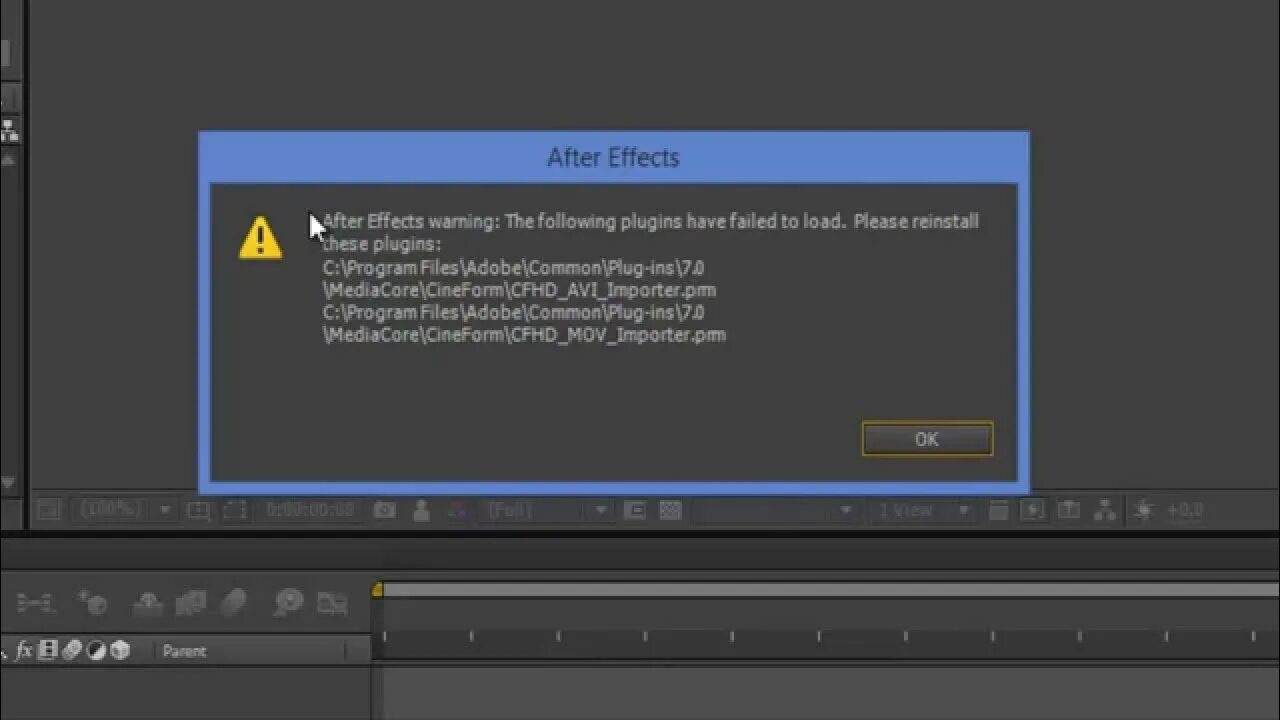Toggle Always Preview This View icon

(x=47, y=510)
